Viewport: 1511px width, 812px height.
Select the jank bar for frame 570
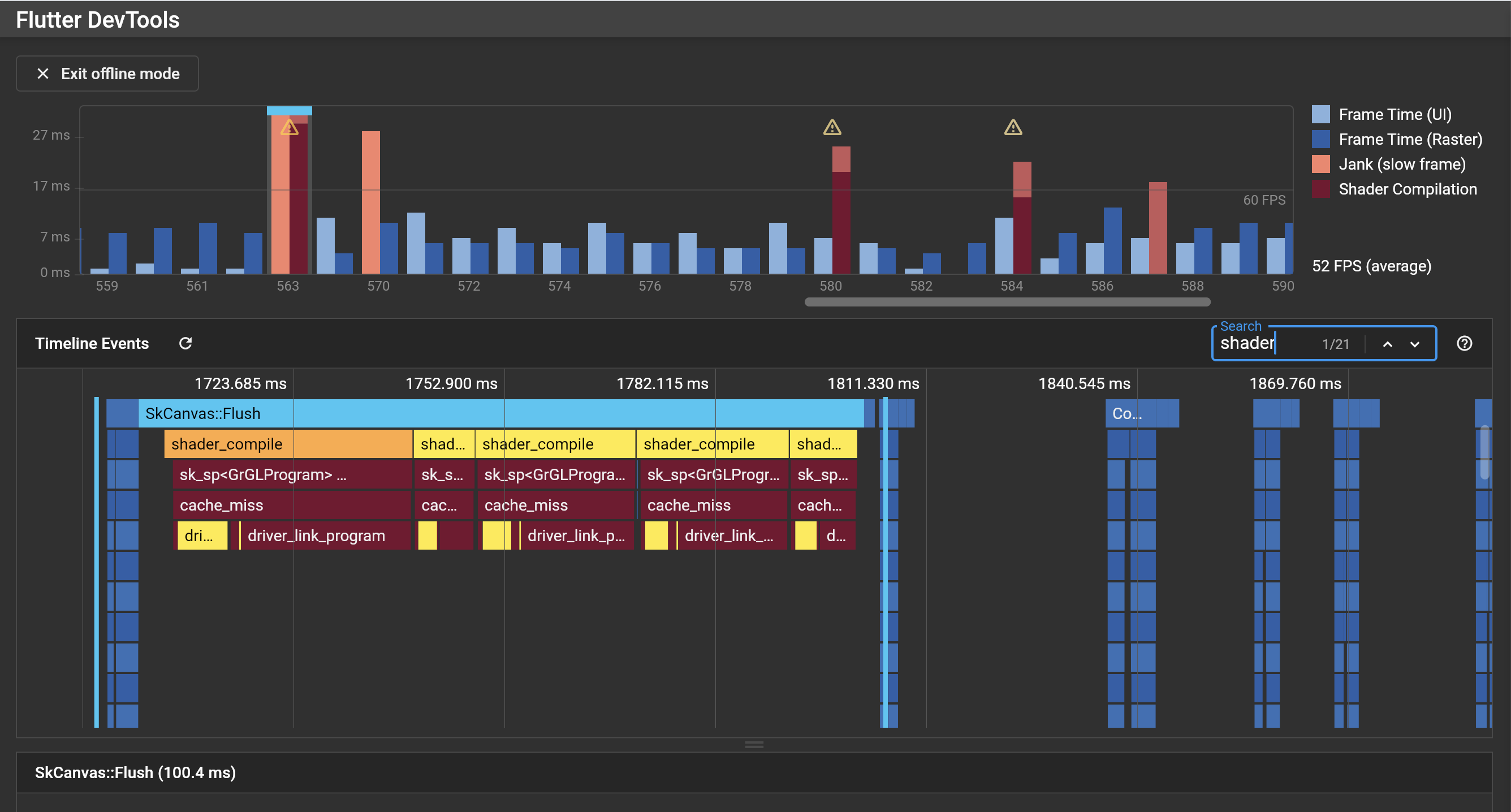[x=370, y=202]
